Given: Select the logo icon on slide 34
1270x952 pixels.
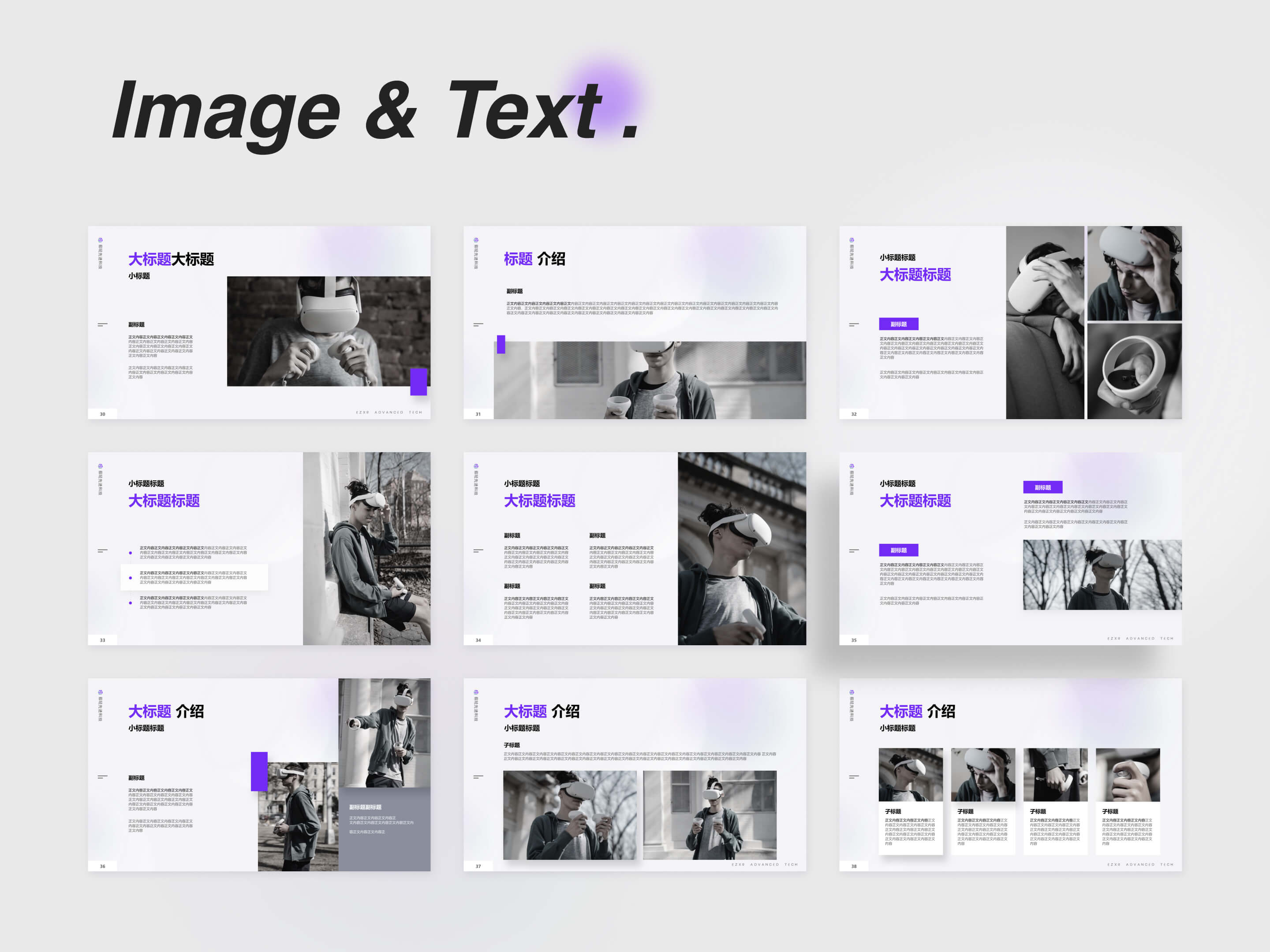Looking at the screenshot, I should coord(476,467).
